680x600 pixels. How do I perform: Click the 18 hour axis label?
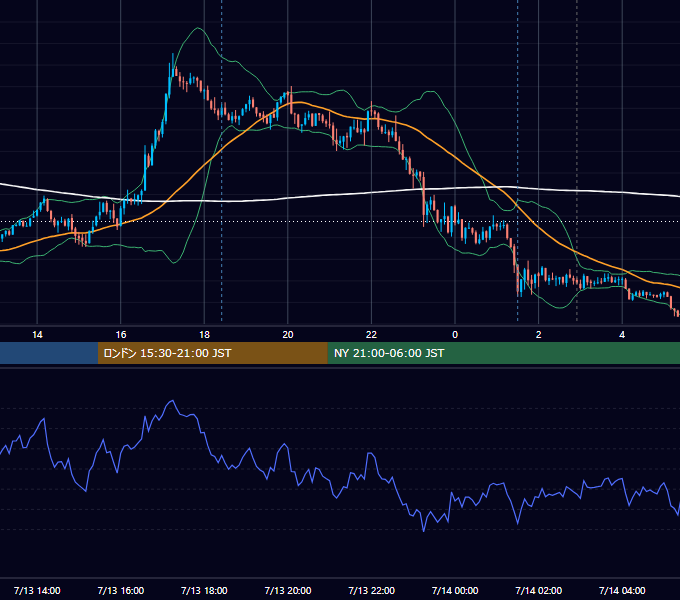(204, 335)
